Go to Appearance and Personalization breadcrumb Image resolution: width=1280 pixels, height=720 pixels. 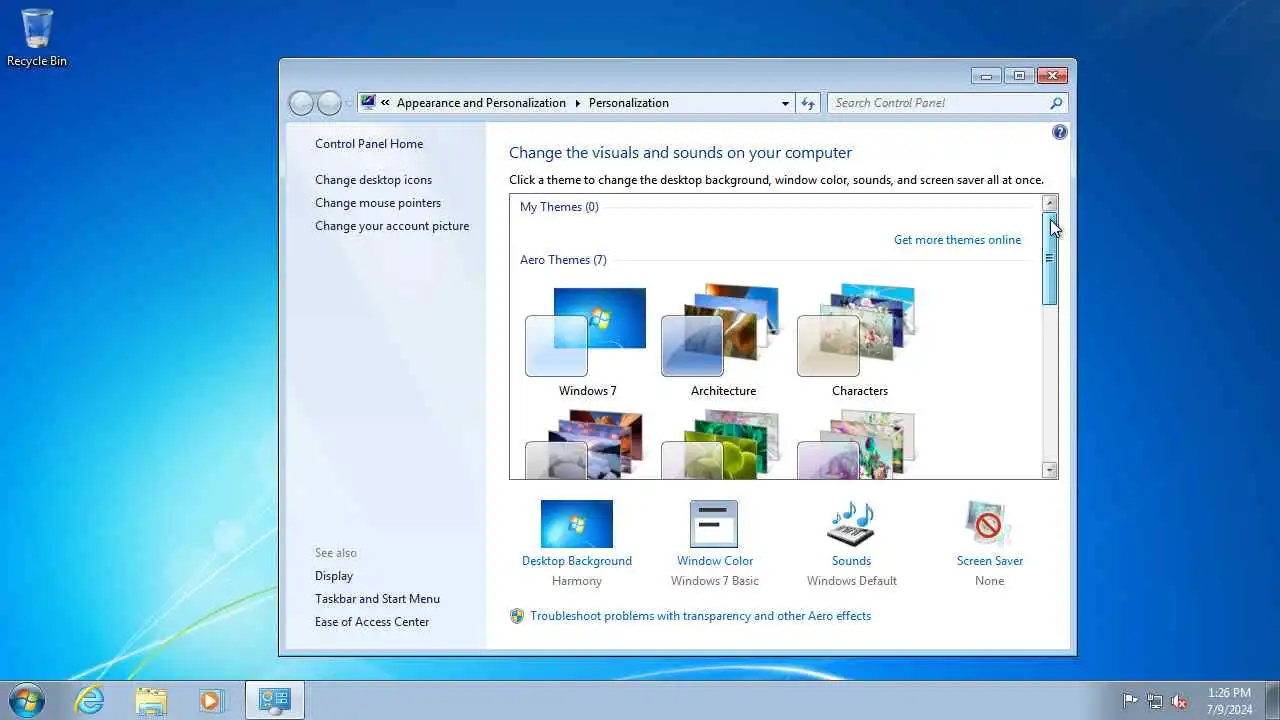coord(481,103)
